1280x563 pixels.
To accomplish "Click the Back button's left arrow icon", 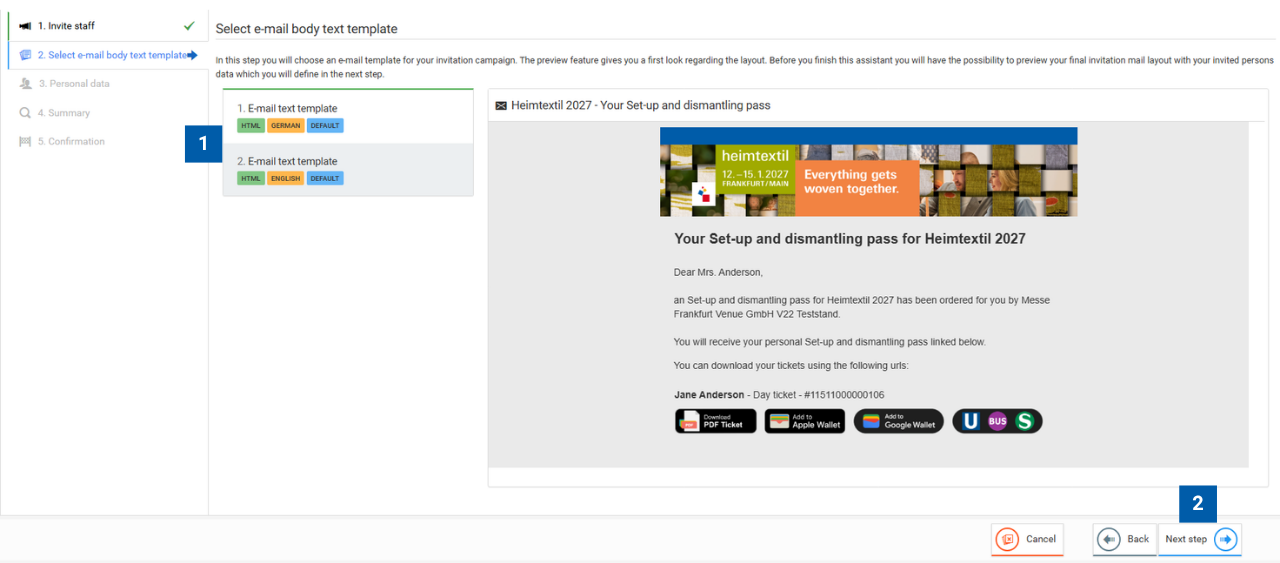I will pos(1109,539).
